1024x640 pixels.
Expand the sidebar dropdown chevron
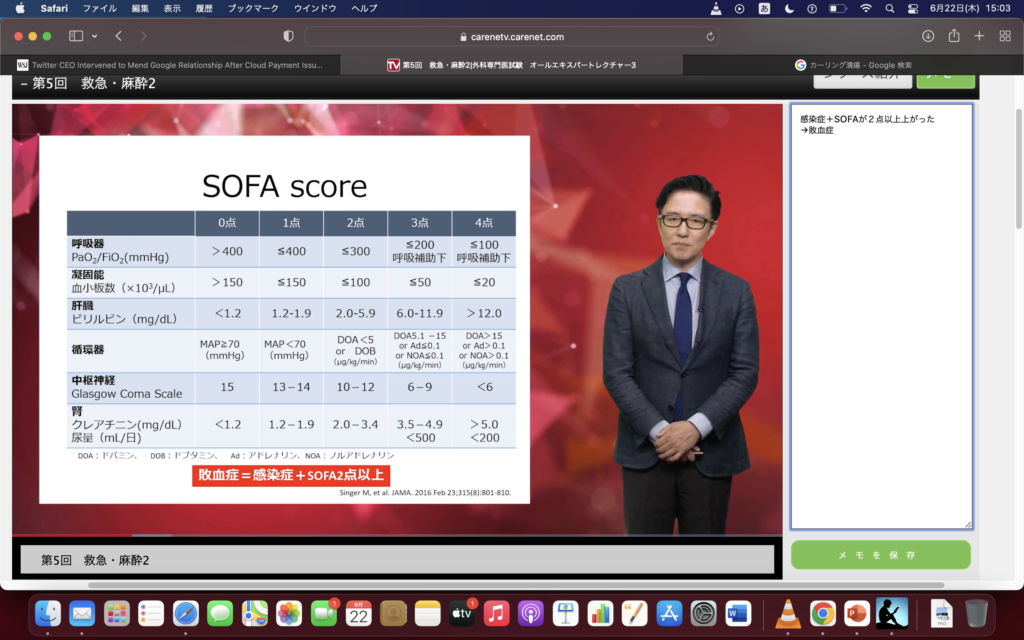94,36
